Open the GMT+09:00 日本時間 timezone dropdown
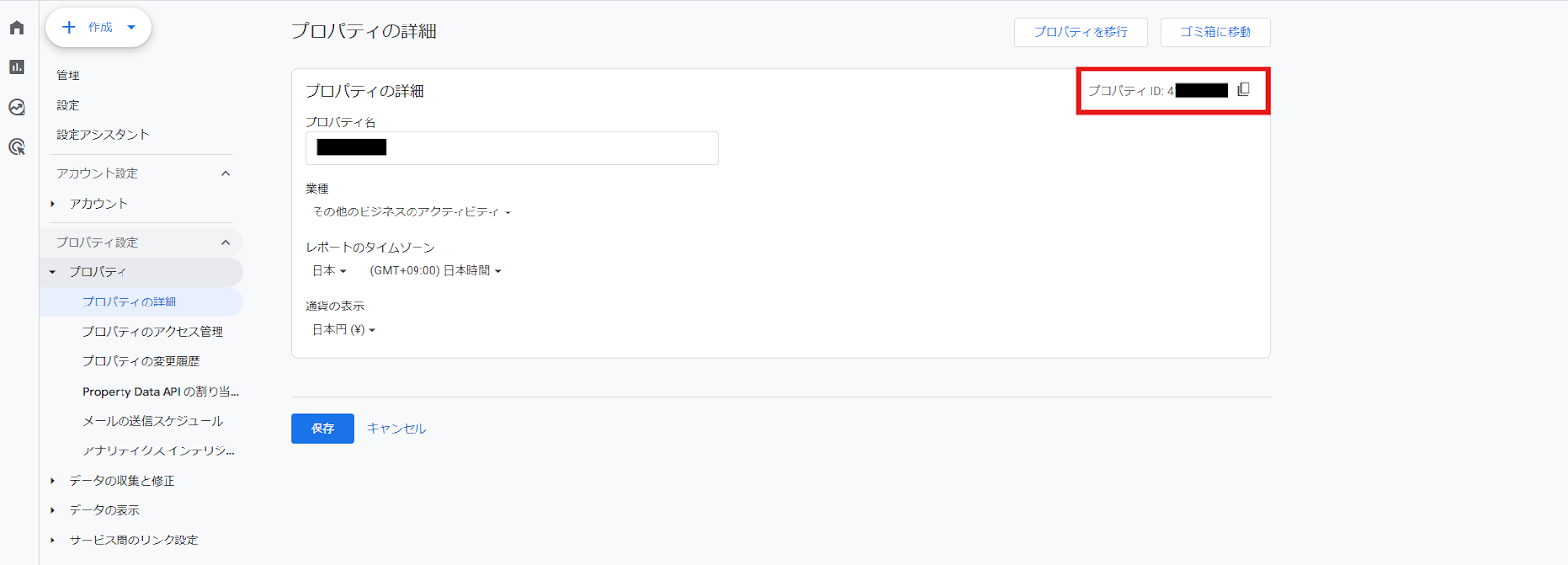Image resolution: width=1568 pixels, height=565 pixels. point(435,271)
